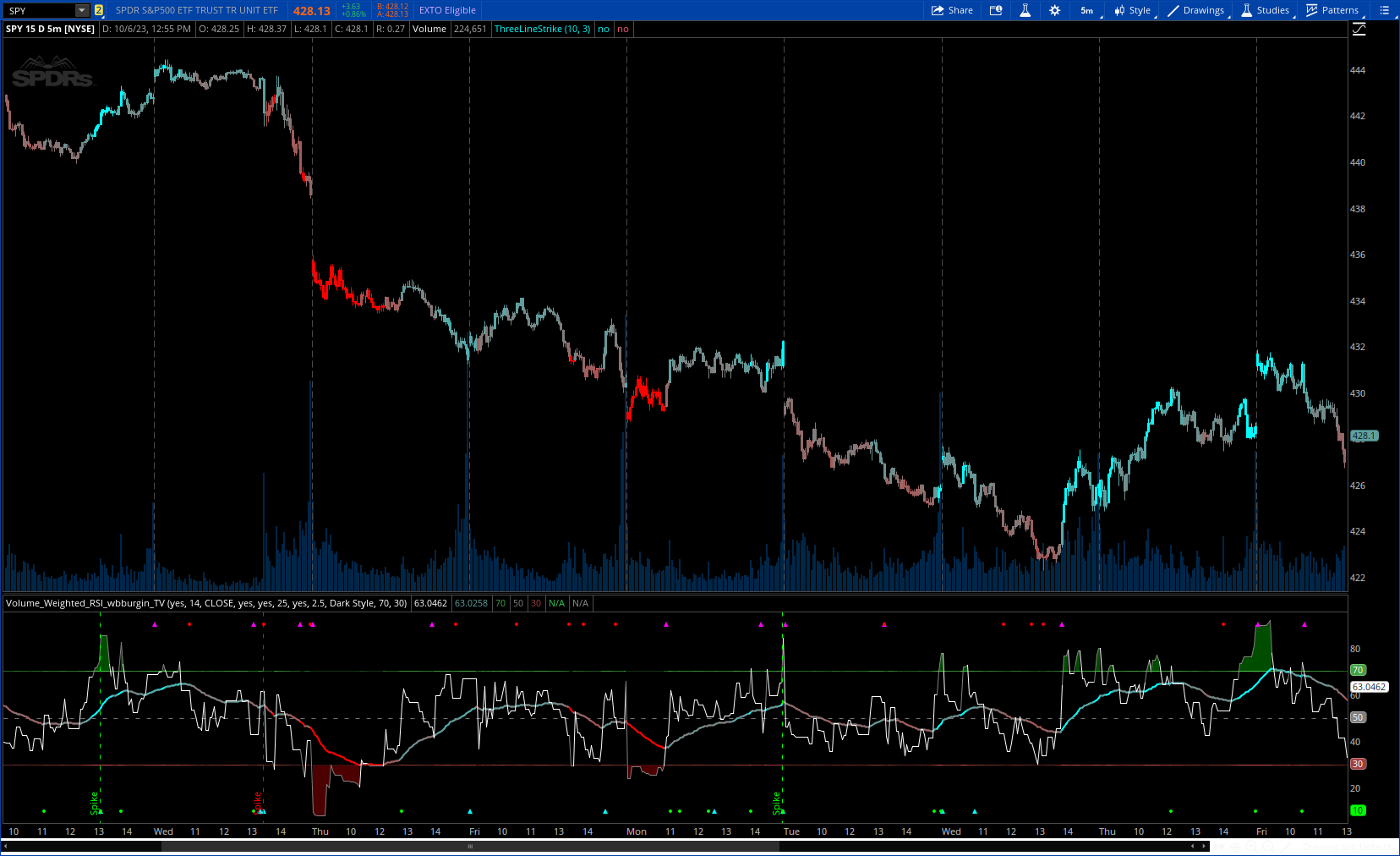Click the Volume label in chart header
Image resolution: width=1400 pixels, height=856 pixels.
(x=429, y=29)
